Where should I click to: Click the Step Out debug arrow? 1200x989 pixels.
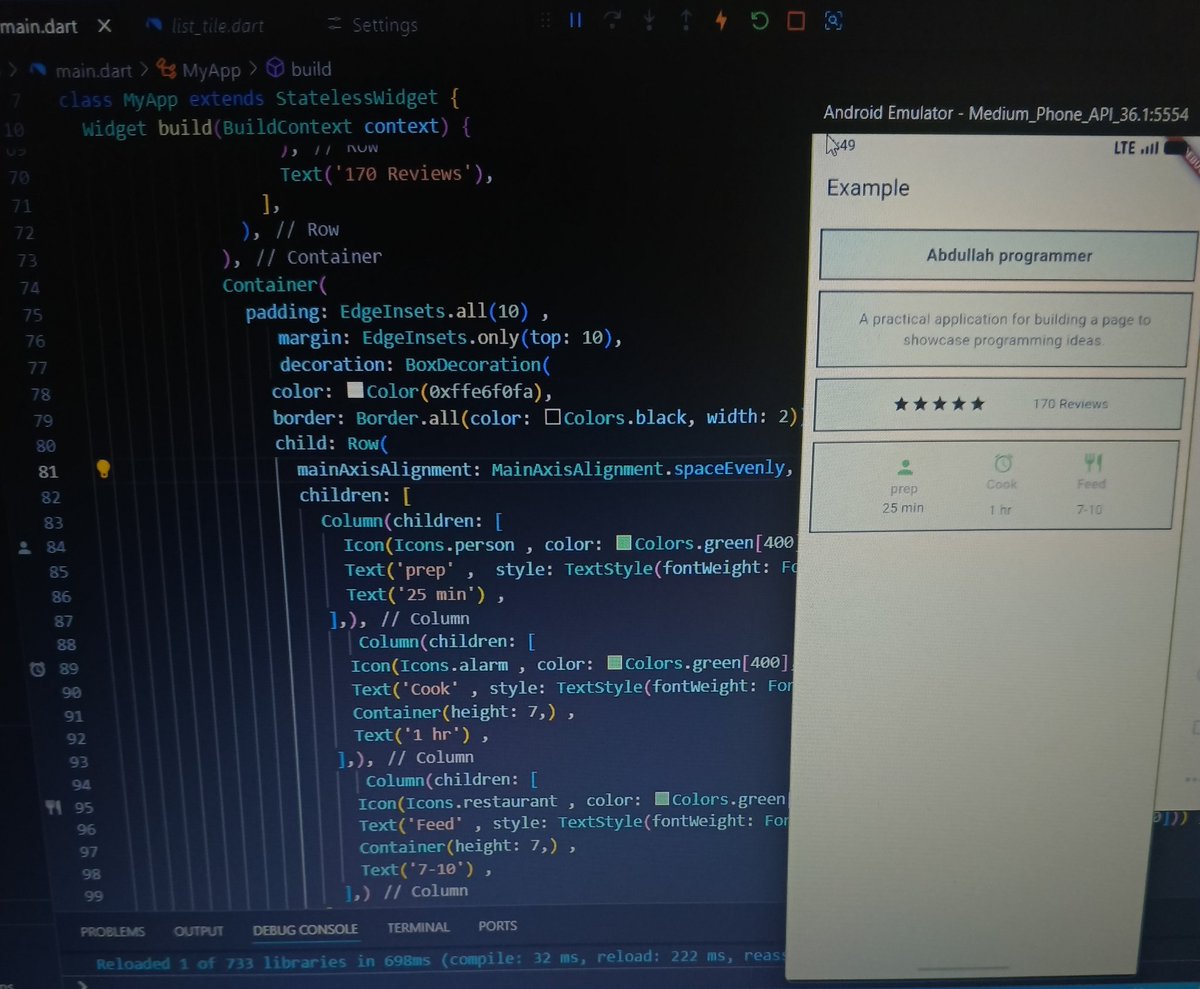coord(685,20)
